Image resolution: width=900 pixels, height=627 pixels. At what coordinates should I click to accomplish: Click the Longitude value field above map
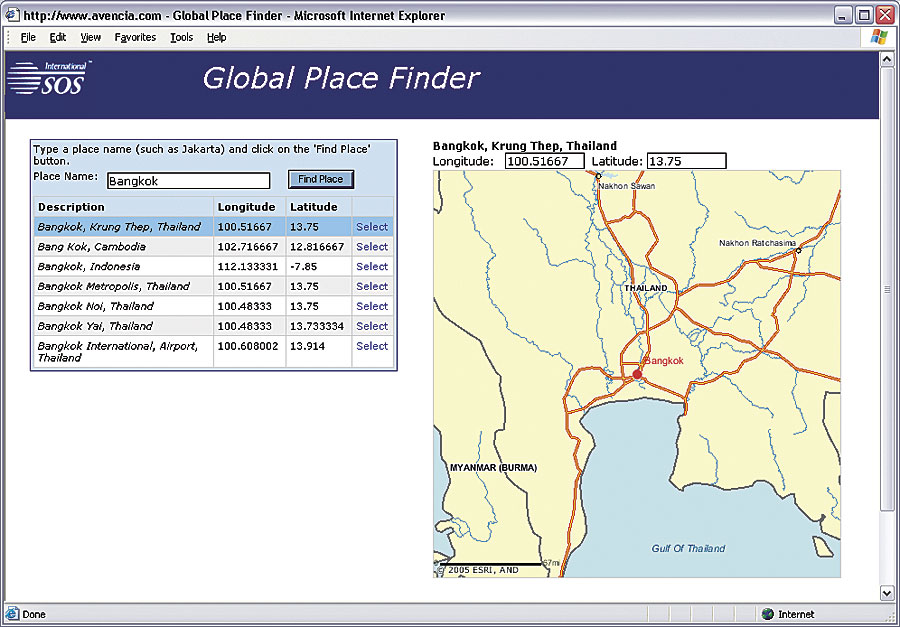tap(545, 161)
